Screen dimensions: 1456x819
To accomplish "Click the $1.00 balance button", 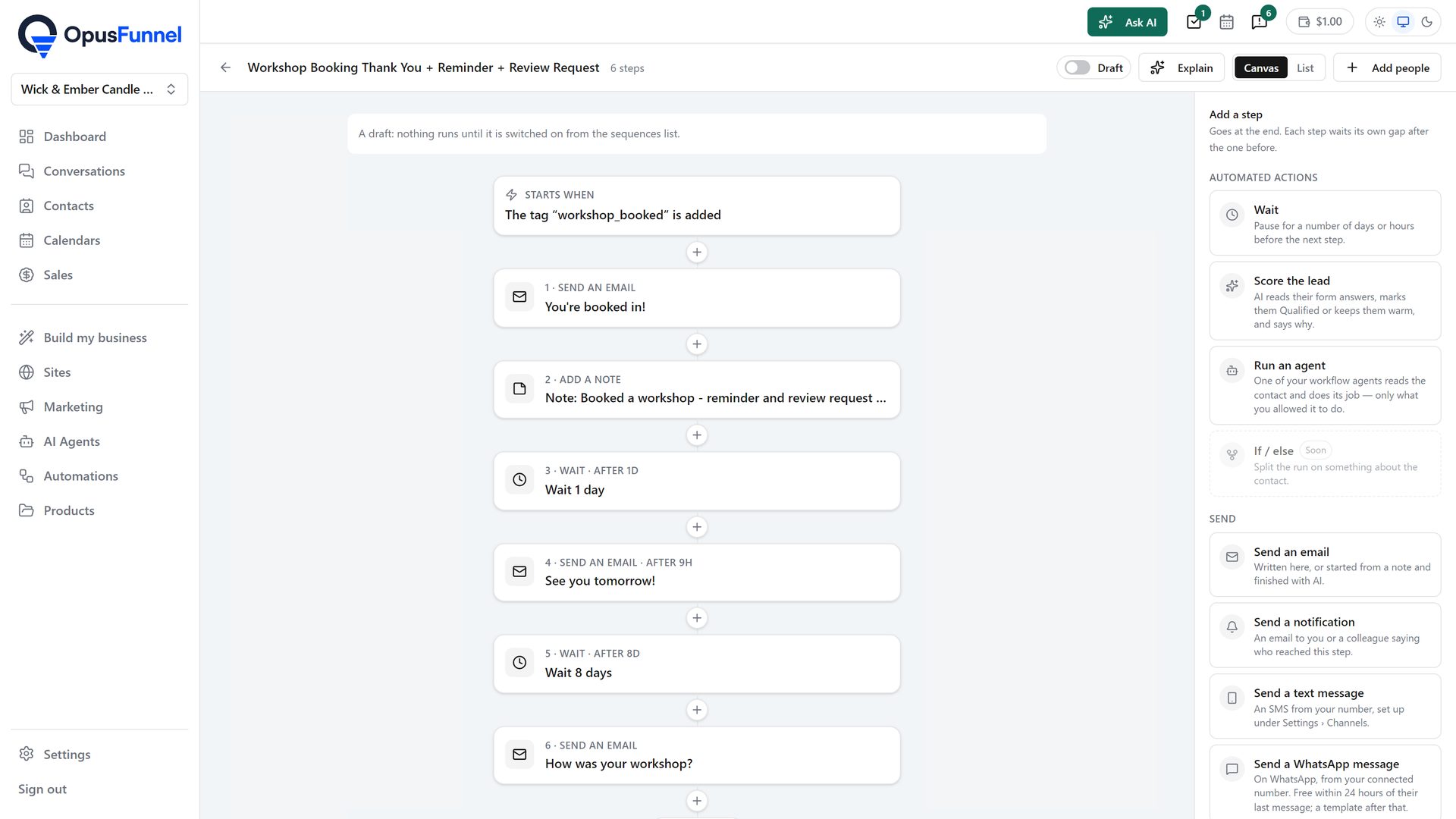I will pos(1319,22).
